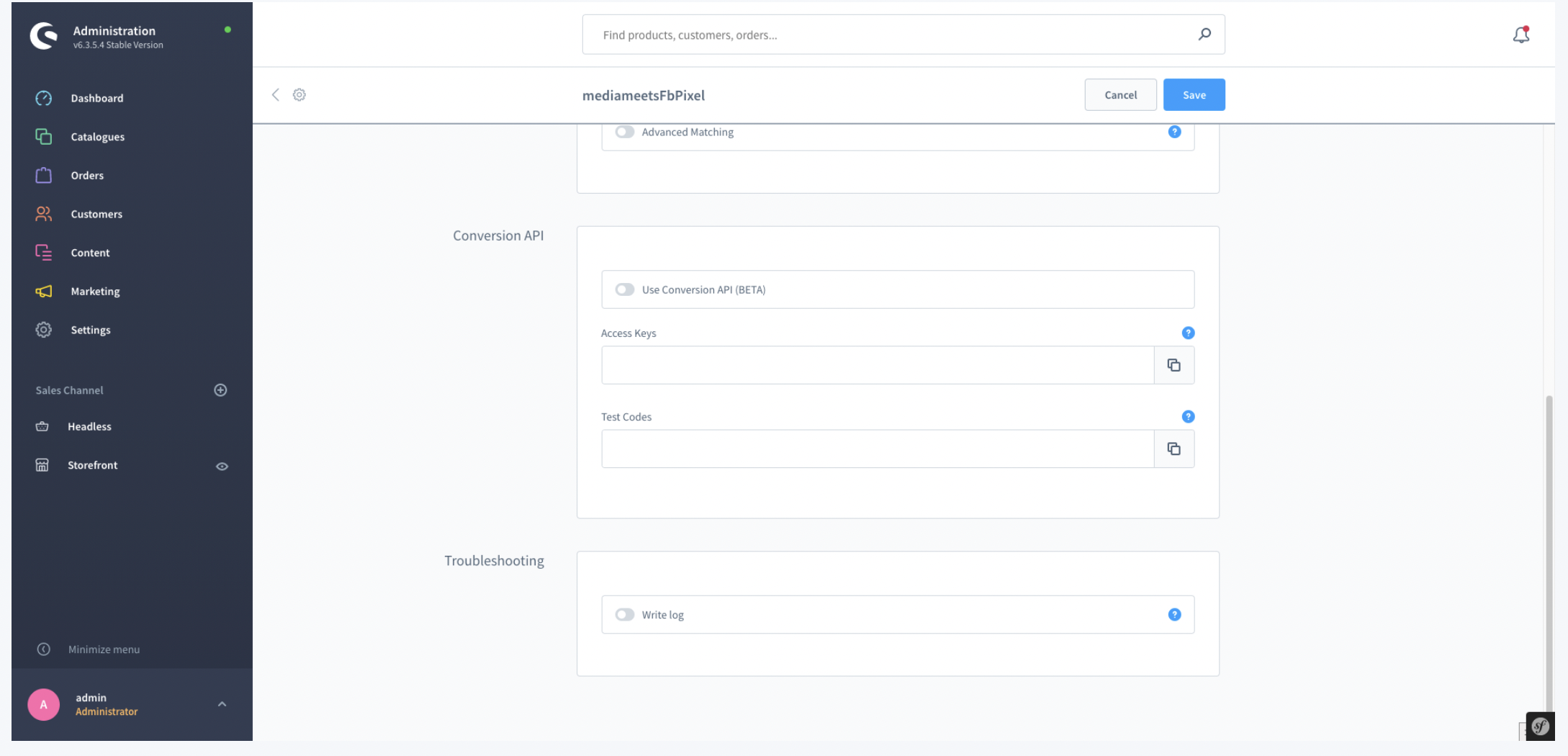Image resolution: width=1568 pixels, height=756 pixels.
Task: Click the Minimize menu arrow icon
Action: [x=43, y=649]
